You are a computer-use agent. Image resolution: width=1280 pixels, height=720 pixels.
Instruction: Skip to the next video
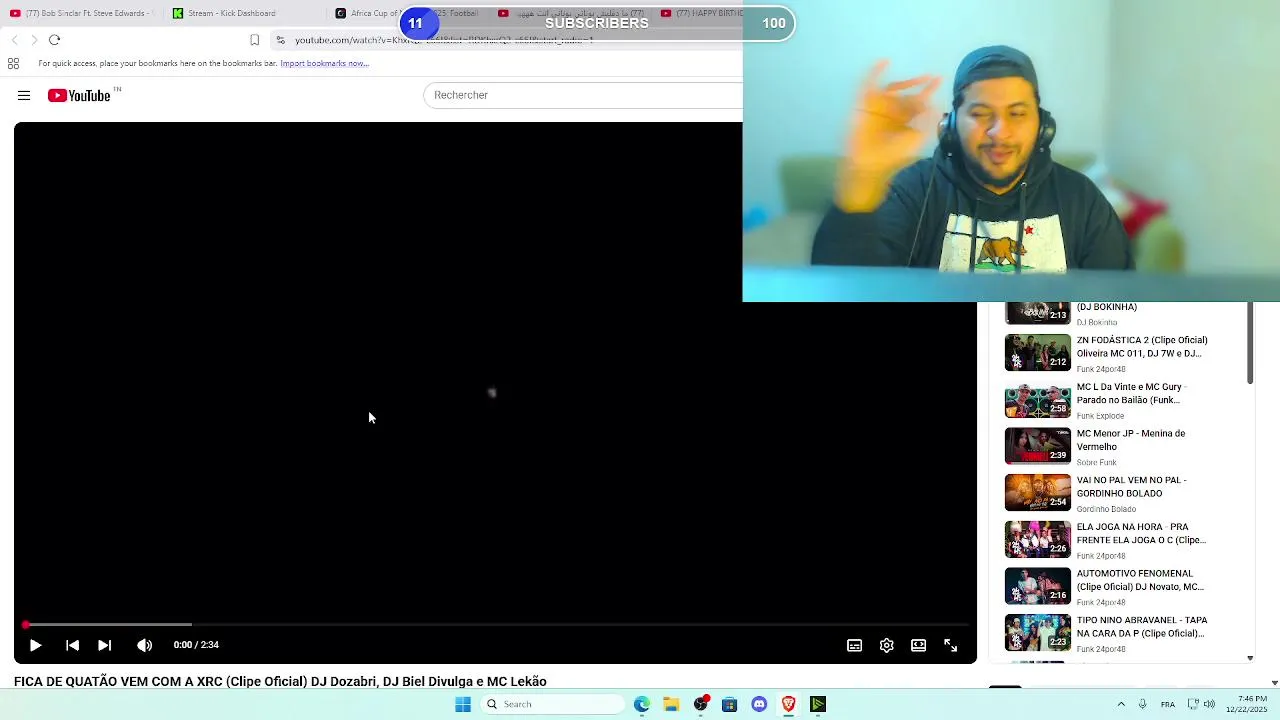pos(104,645)
